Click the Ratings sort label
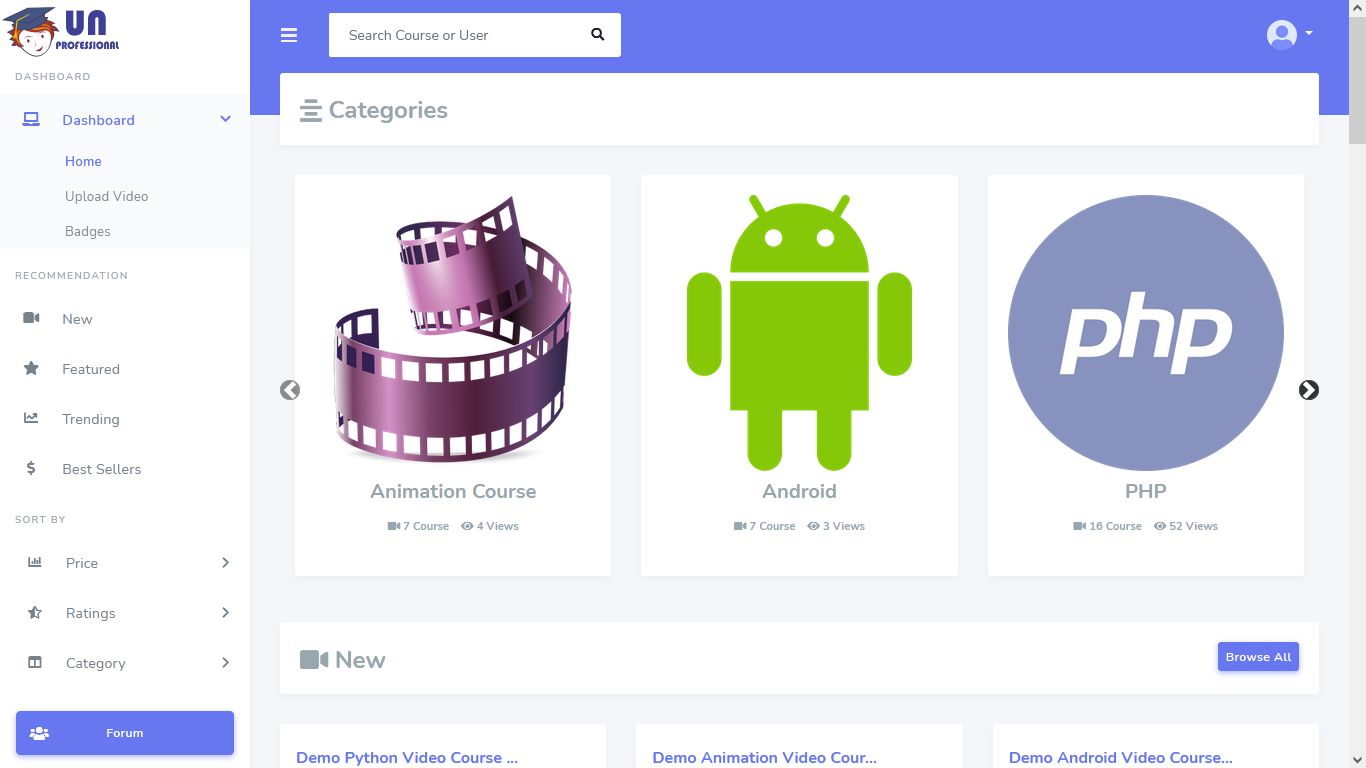The width and height of the screenshot is (1366, 768). pyautogui.click(x=91, y=613)
